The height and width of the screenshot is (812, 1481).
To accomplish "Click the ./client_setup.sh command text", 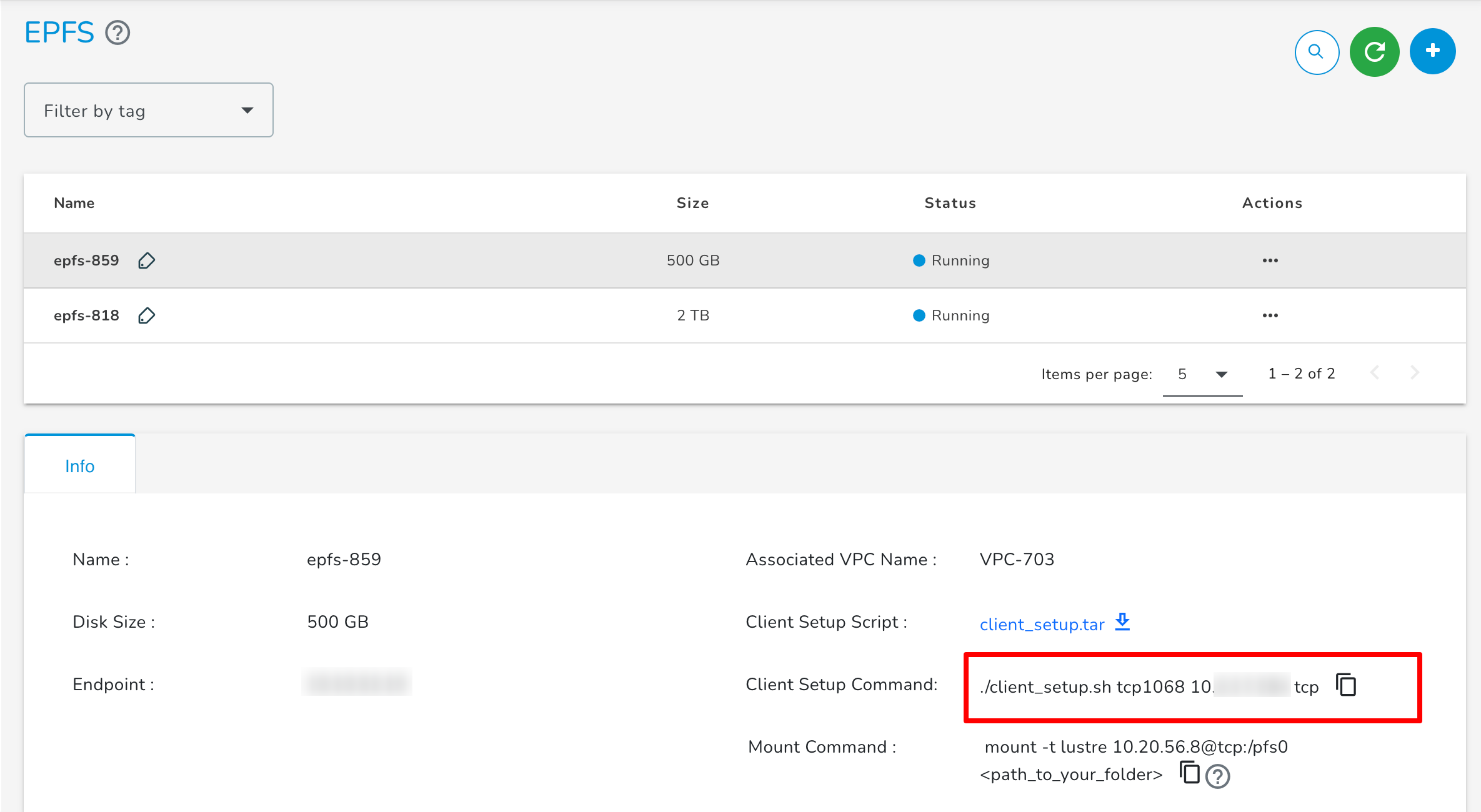I will pos(1149,687).
